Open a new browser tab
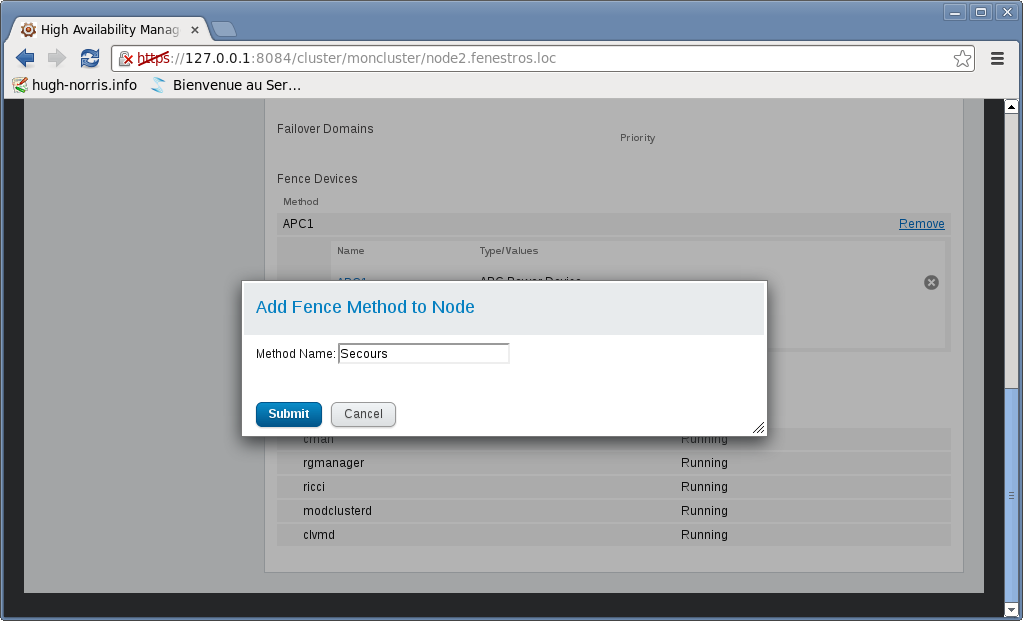 point(223,29)
